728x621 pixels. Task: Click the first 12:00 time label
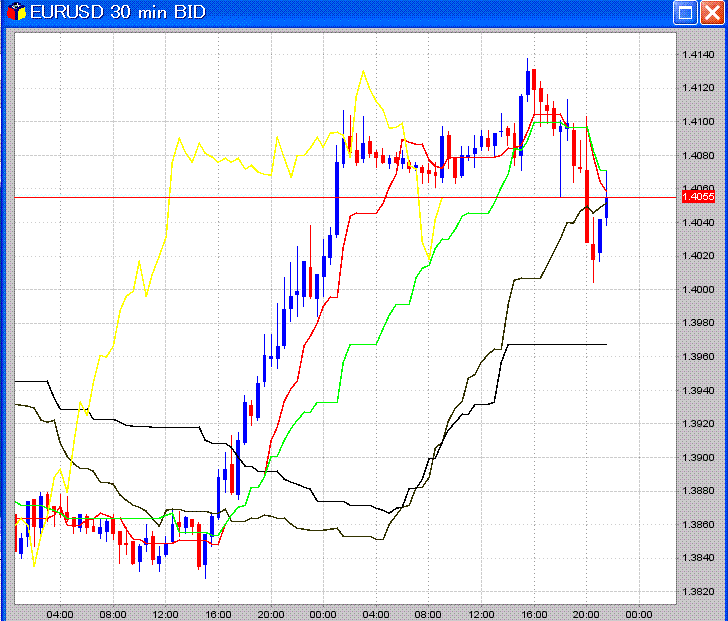(165, 615)
